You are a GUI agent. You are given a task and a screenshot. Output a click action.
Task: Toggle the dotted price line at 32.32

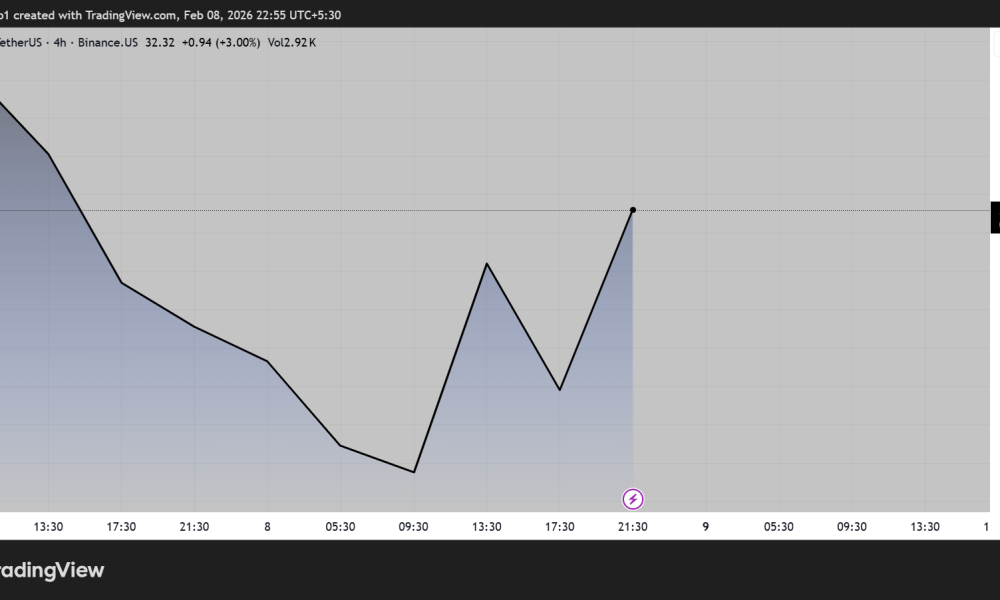point(800,211)
